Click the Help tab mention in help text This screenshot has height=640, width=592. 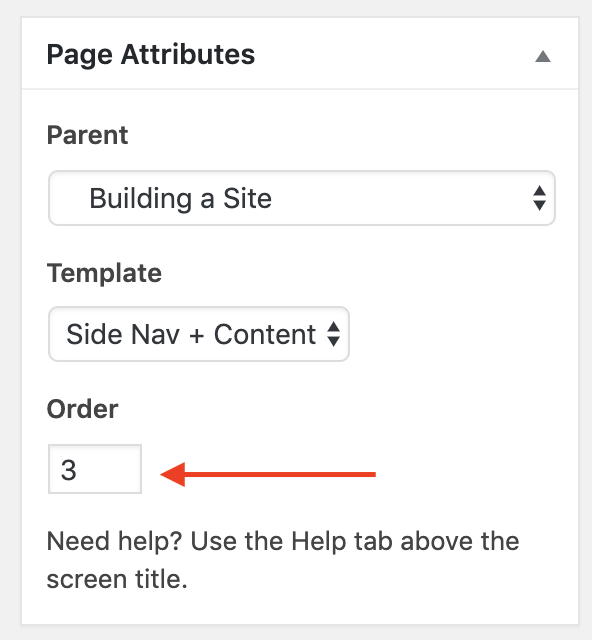[x=342, y=542]
